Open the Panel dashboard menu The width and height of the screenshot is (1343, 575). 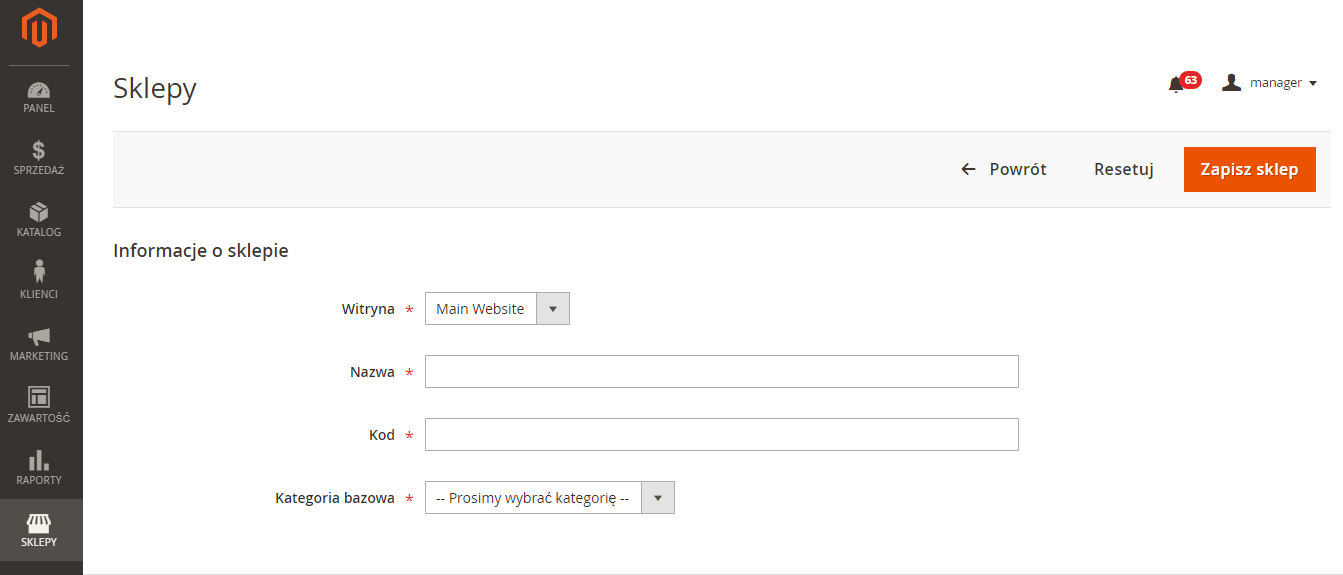[x=39, y=97]
